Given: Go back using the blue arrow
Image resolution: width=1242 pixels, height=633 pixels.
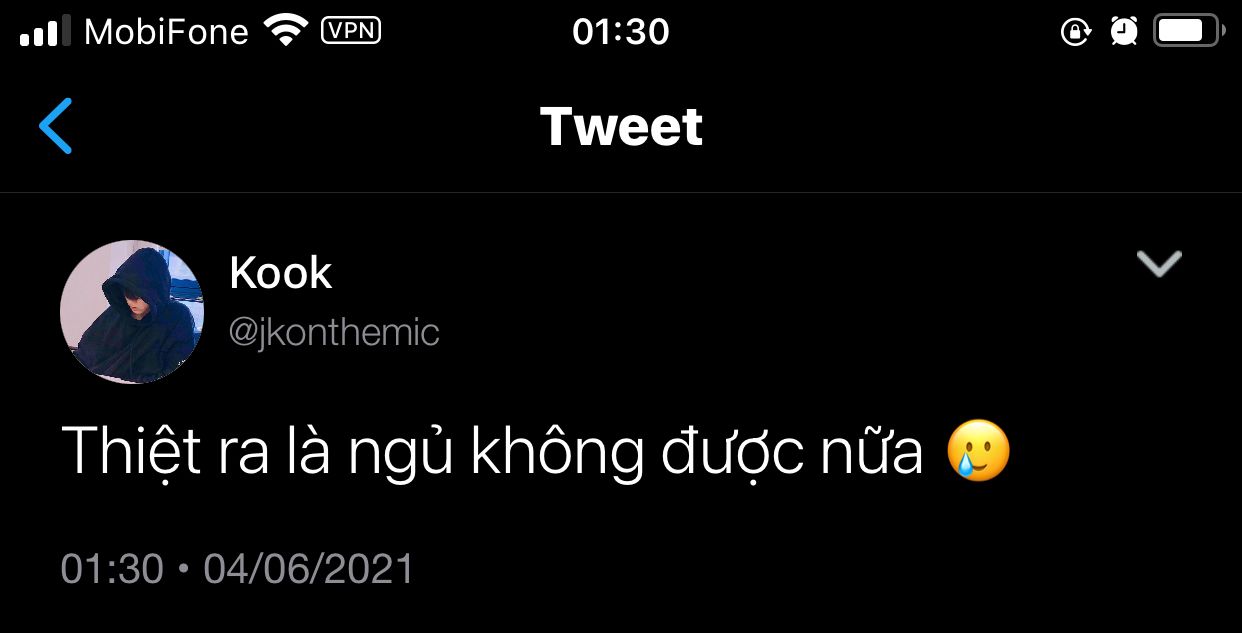Looking at the screenshot, I should tap(56, 126).
